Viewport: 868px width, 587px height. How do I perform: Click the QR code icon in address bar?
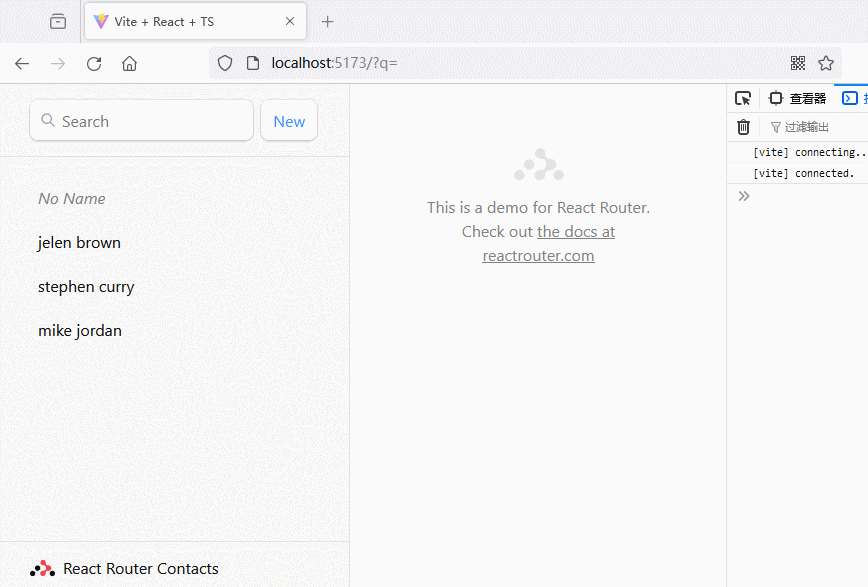pyautogui.click(x=797, y=63)
